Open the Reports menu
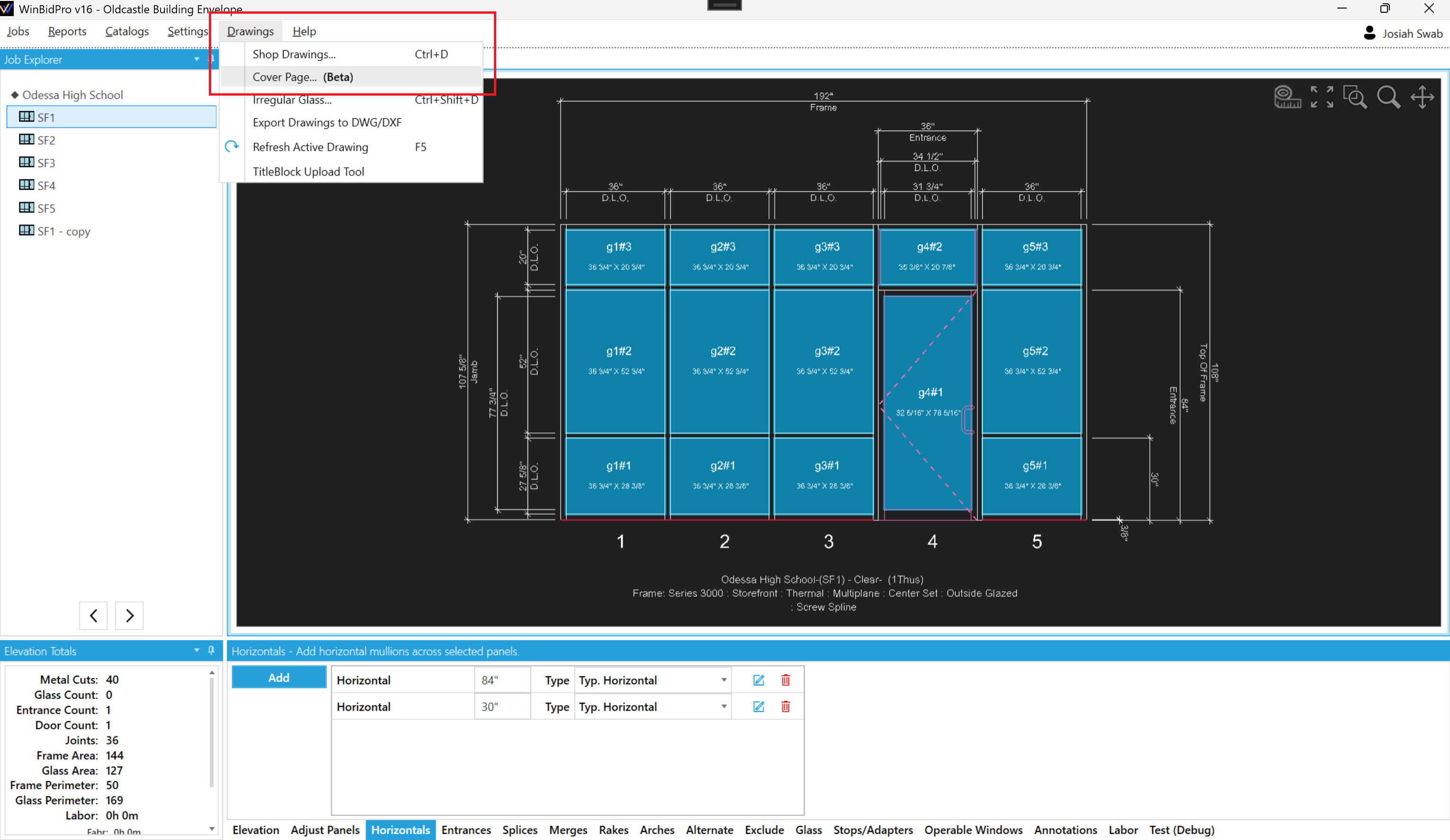The width and height of the screenshot is (1450, 840). (x=67, y=31)
